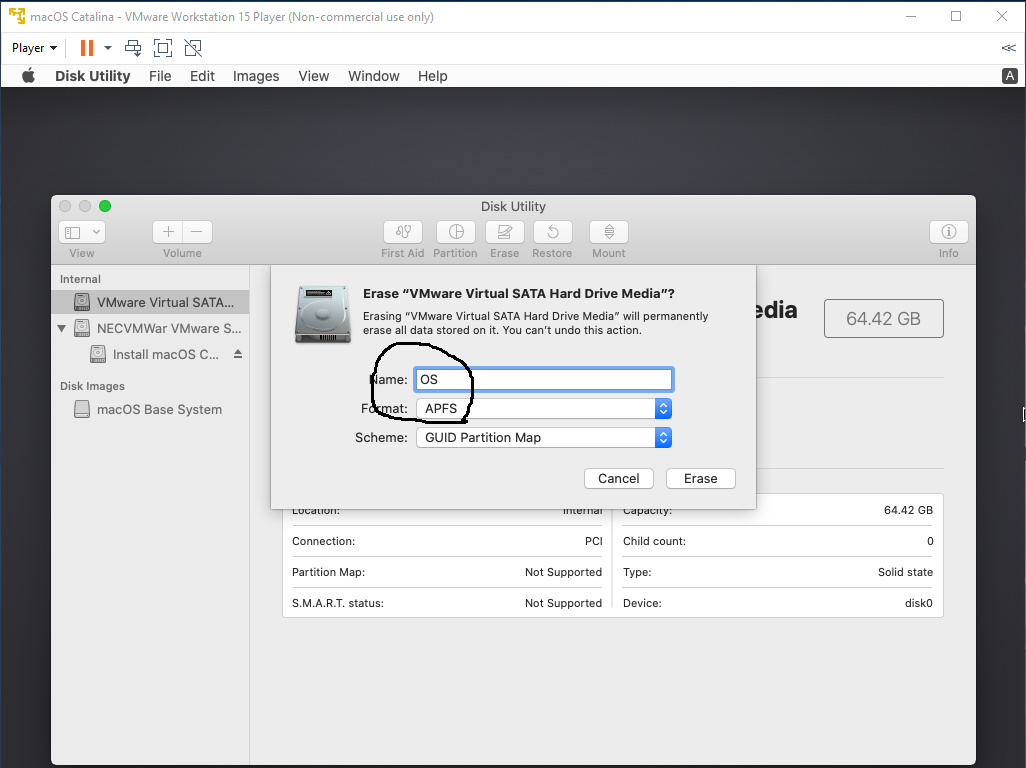Select VMware Virtual SATA disk in sidebar

(150, 302)
